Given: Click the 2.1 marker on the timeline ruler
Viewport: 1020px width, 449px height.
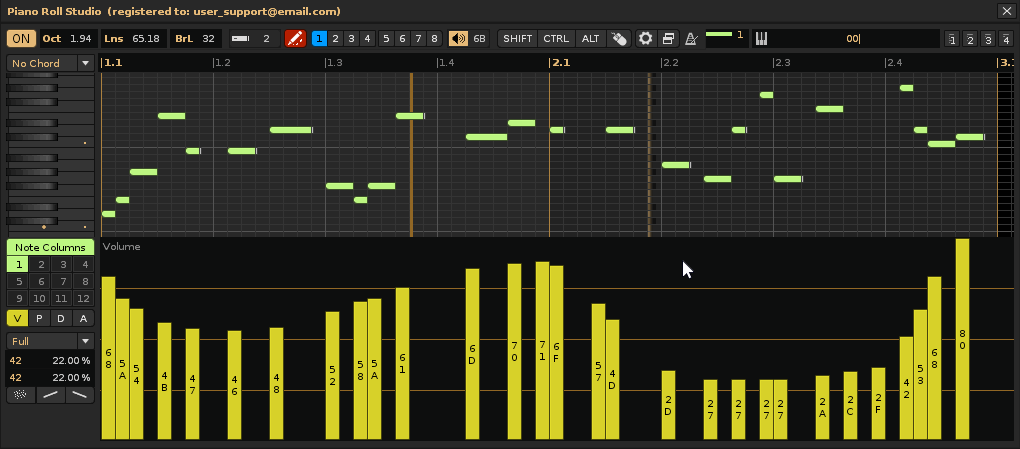Looking at the screenshot, I should 561,63.
